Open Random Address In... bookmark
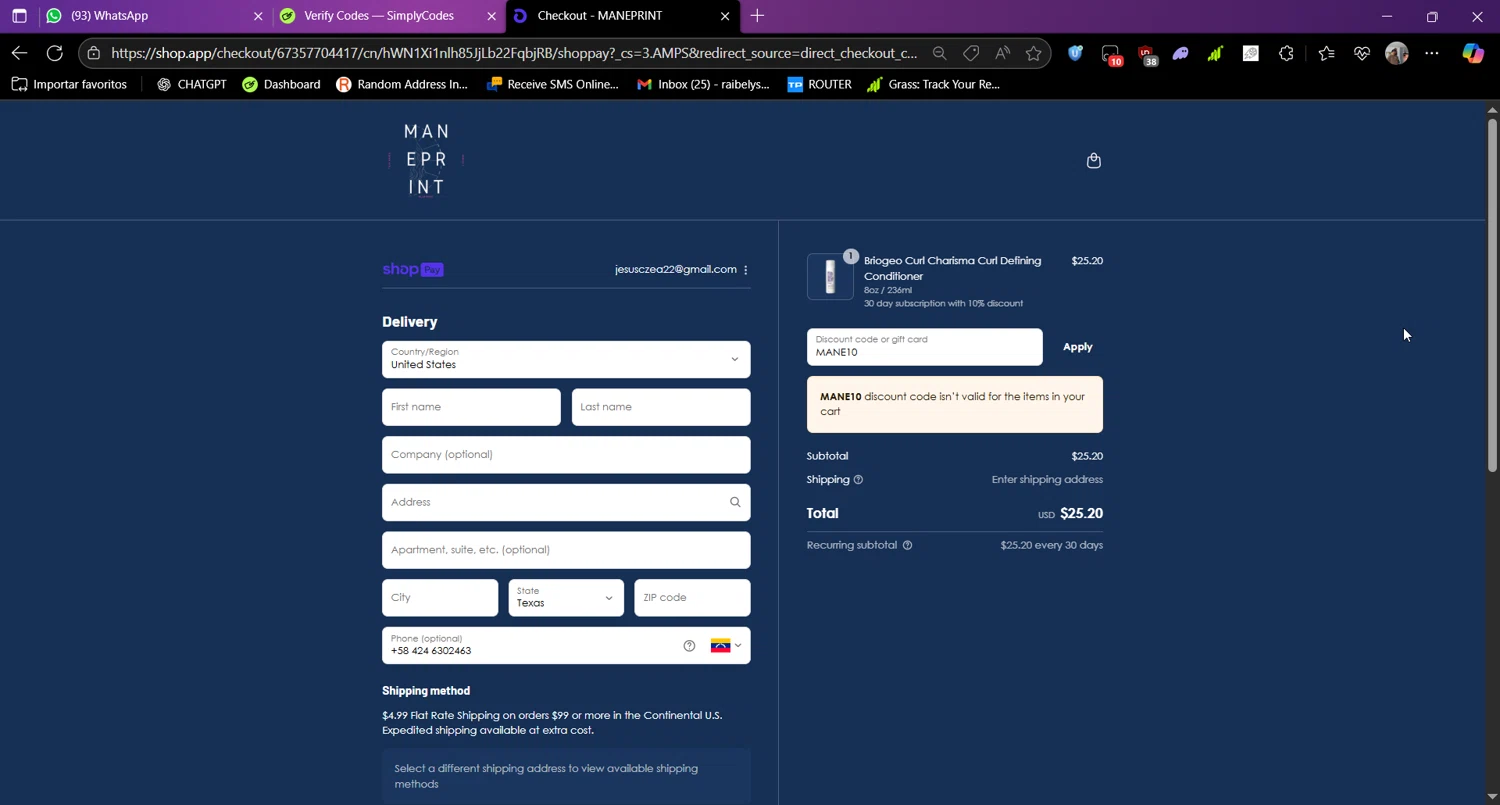1500x805 pixels. tap(402, 85)
